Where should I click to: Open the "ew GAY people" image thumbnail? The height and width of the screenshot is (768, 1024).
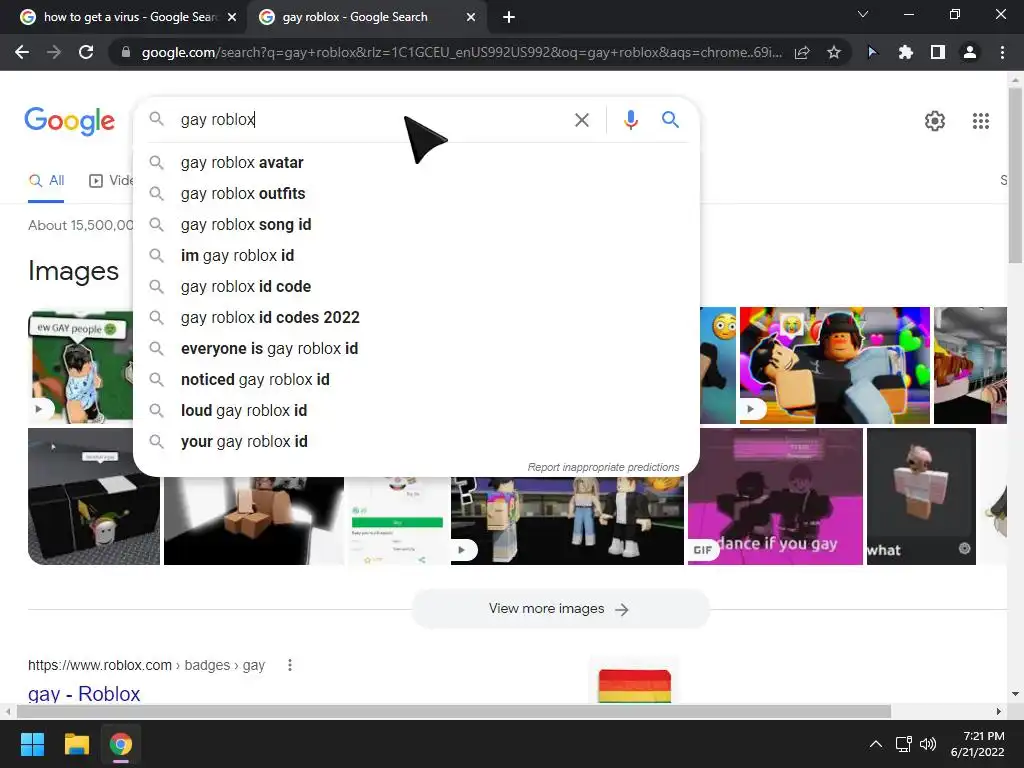[80, 366]
